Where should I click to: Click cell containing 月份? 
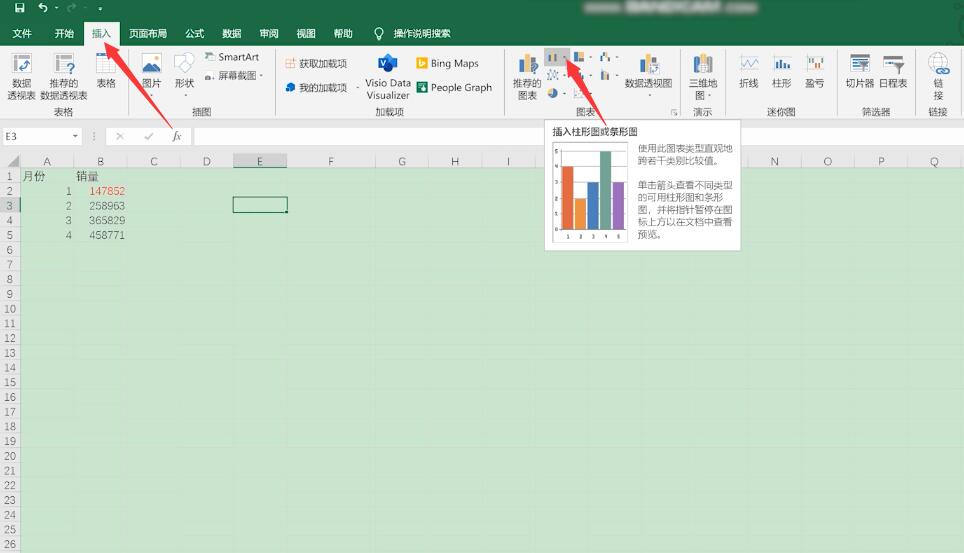[47, 176]
